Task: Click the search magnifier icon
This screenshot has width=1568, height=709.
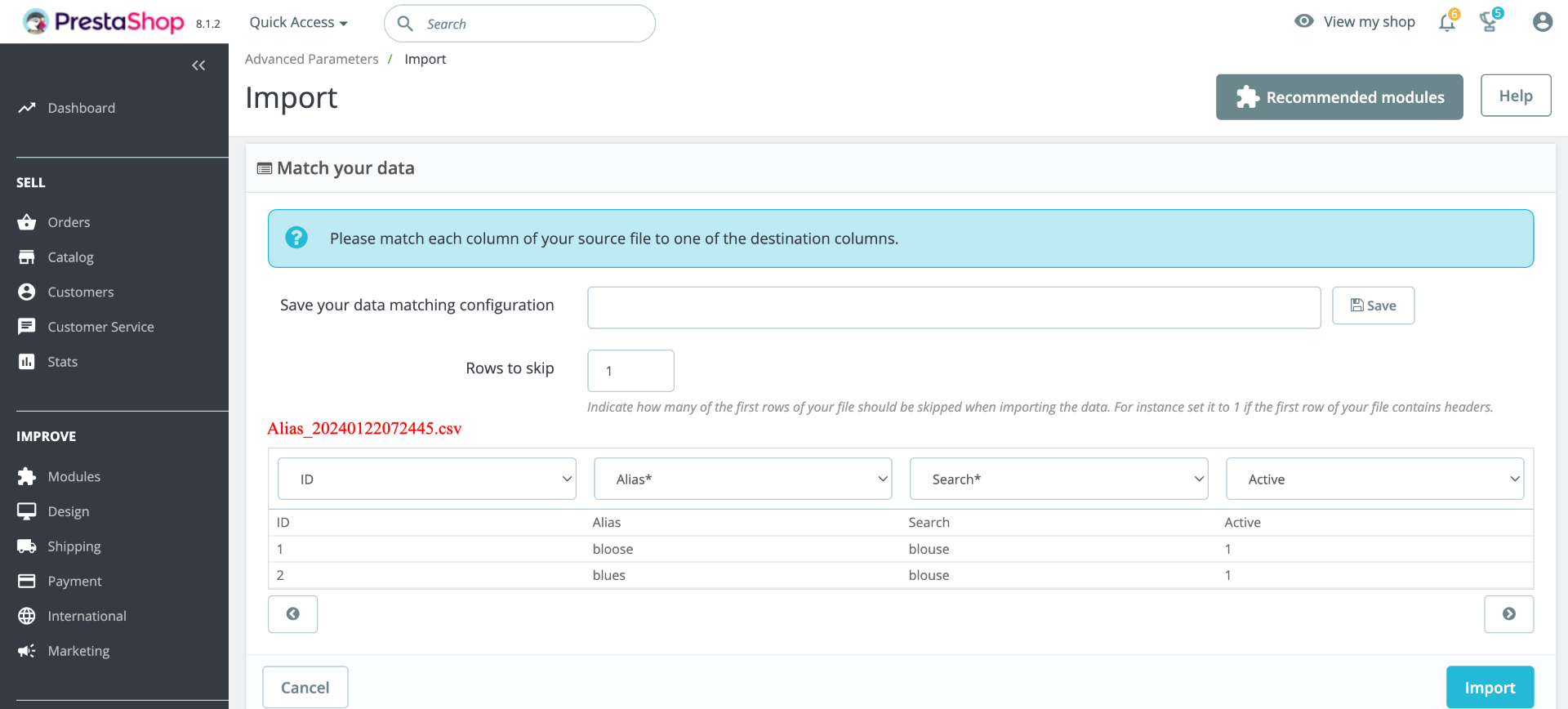Action: [405, 24]
